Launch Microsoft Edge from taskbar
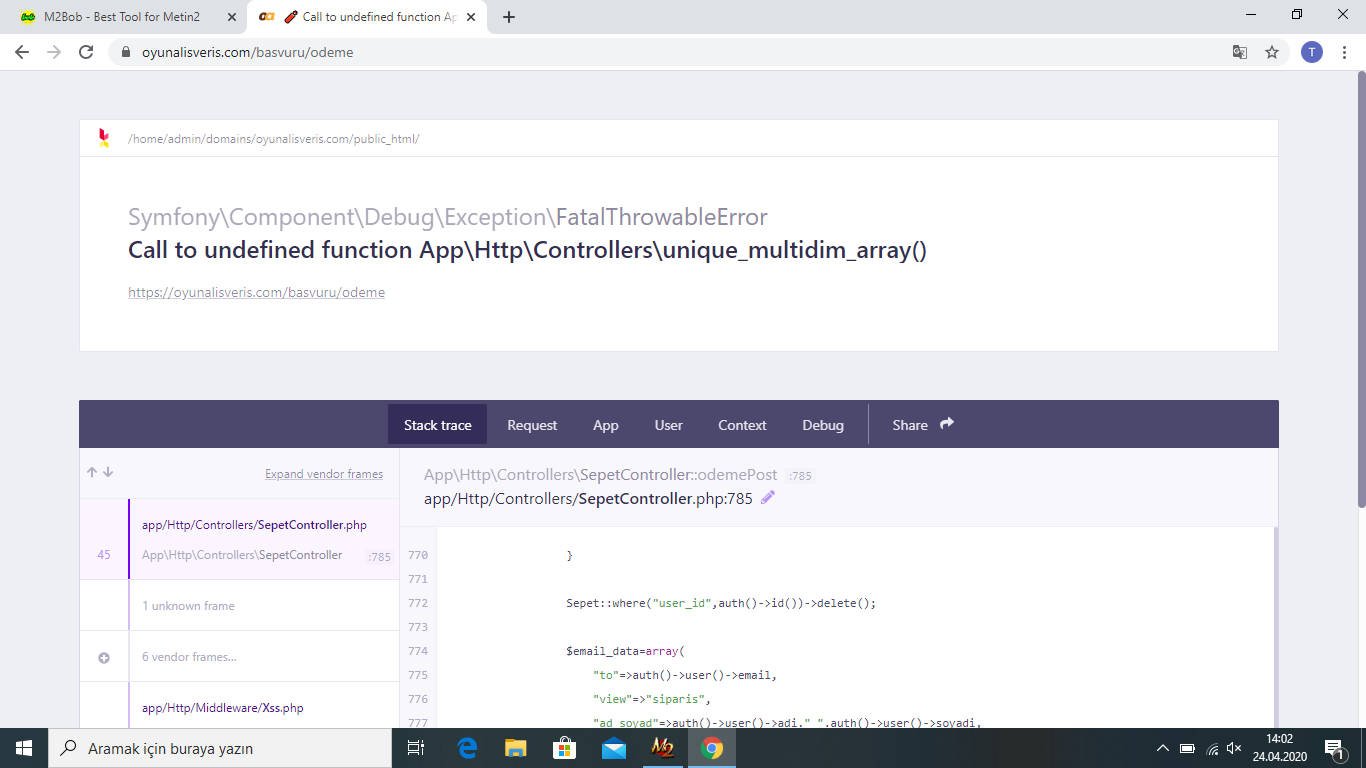 coord(467,748)
